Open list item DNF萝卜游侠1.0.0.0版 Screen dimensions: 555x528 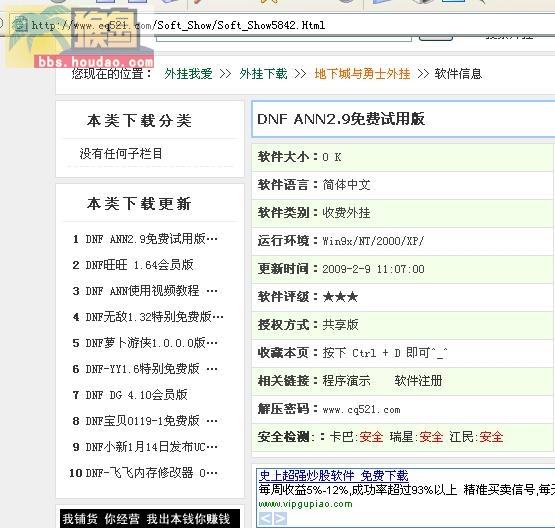click(151, 343)
